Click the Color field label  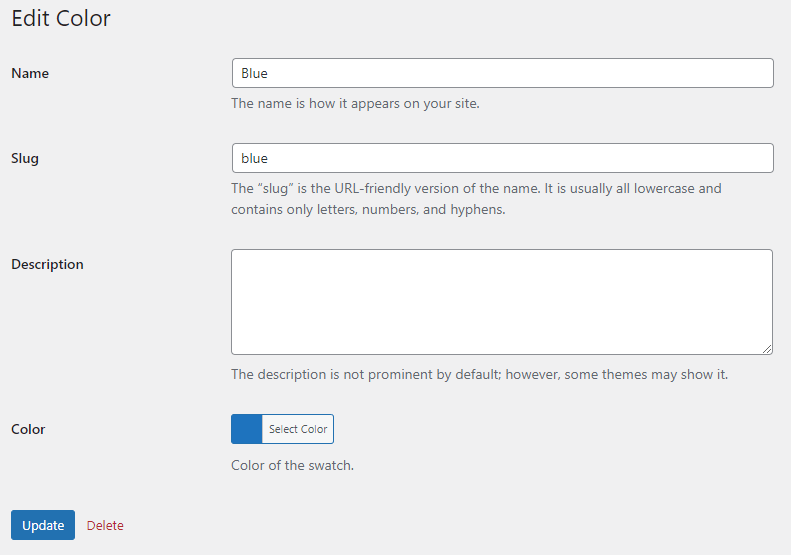point(28,429)
